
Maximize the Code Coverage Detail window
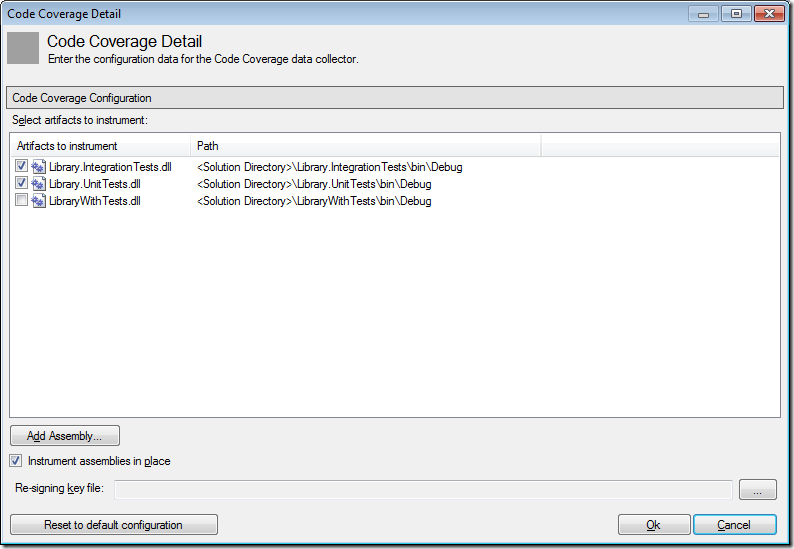[736, 14]
